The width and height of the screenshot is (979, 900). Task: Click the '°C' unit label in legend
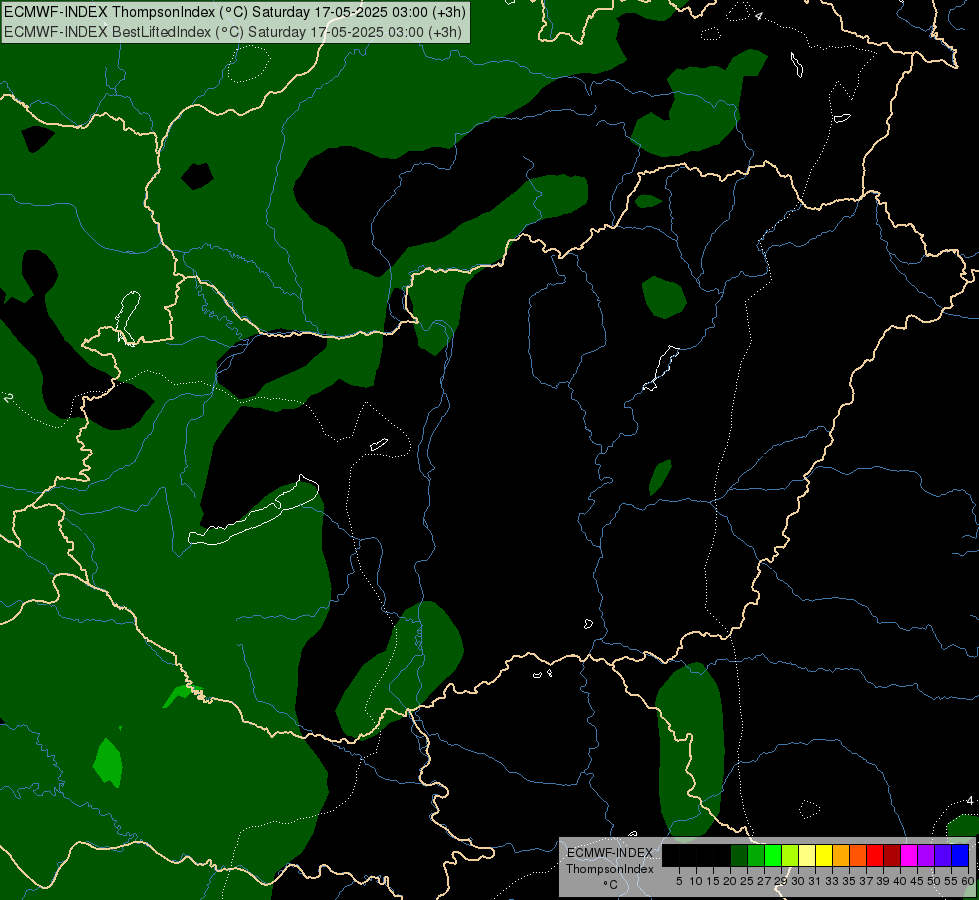611,884
